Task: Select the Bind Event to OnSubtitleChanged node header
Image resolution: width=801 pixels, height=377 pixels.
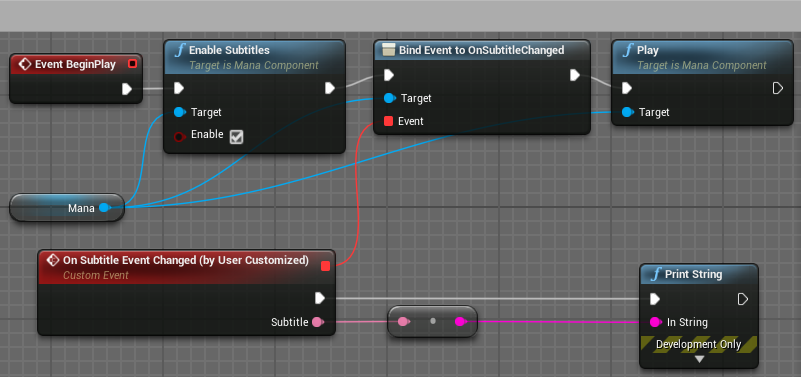Action: click(482, 50)
